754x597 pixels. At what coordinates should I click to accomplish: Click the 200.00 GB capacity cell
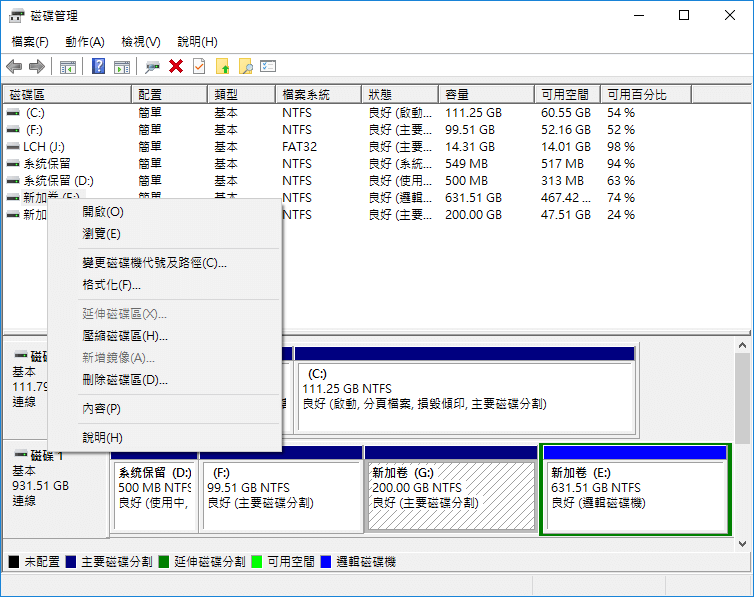[x=473, y=215]
